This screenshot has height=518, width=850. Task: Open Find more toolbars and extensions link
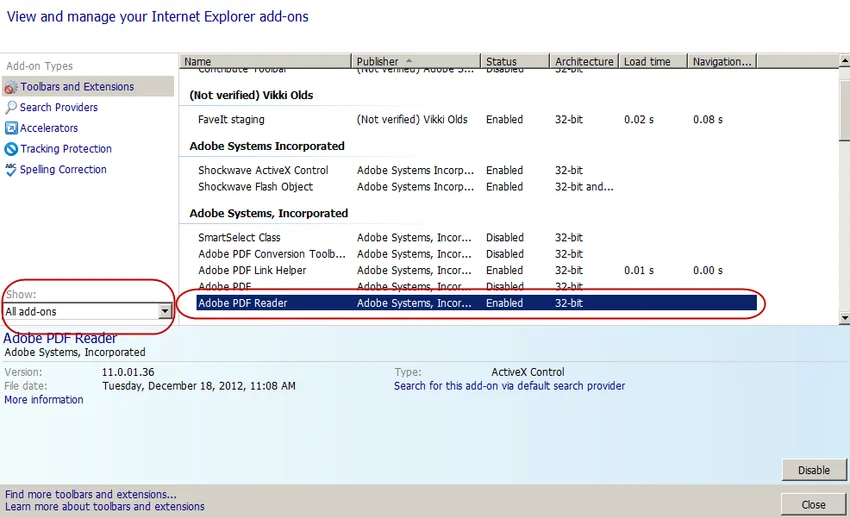91,494
